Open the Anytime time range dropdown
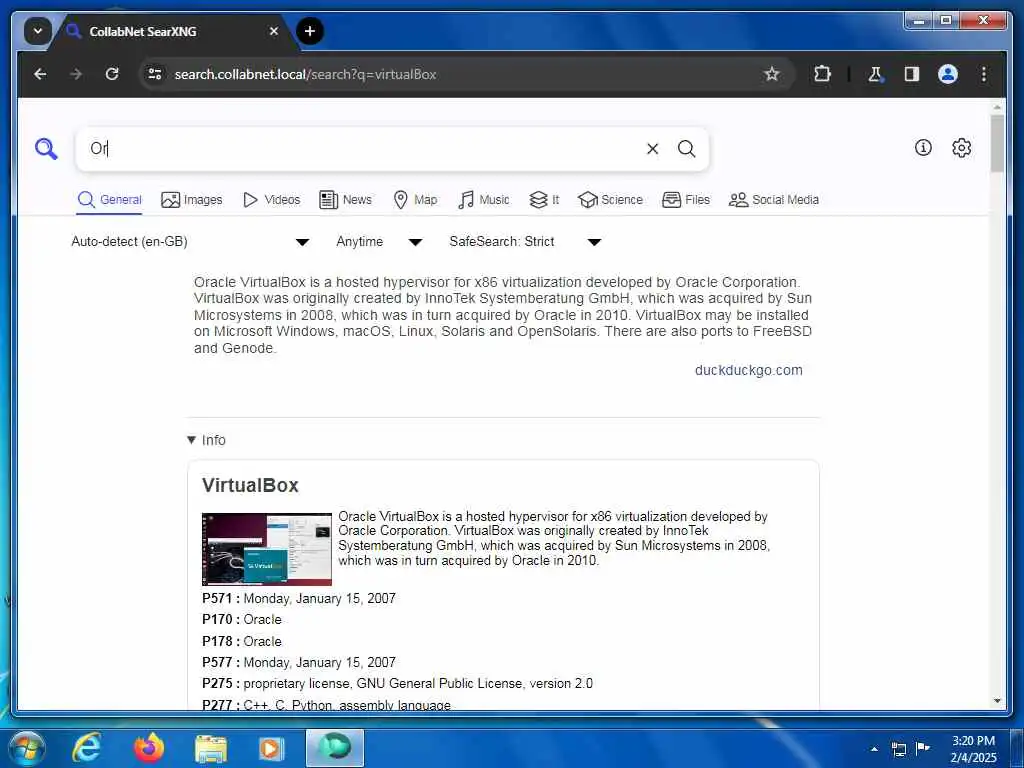The image size is (1024, 768). click(379, 242)
